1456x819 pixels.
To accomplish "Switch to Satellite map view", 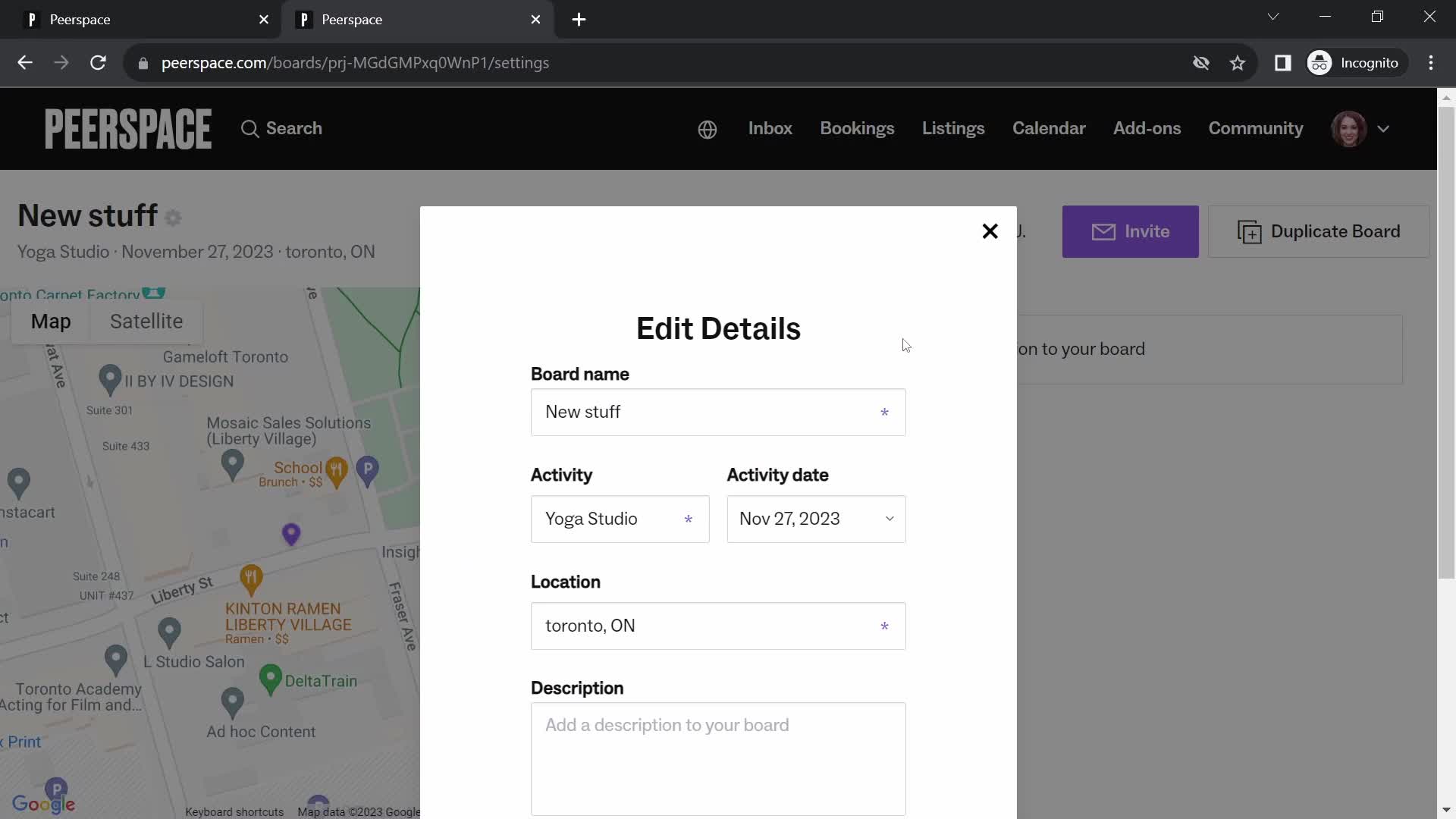I will click(x=146, y=321).
